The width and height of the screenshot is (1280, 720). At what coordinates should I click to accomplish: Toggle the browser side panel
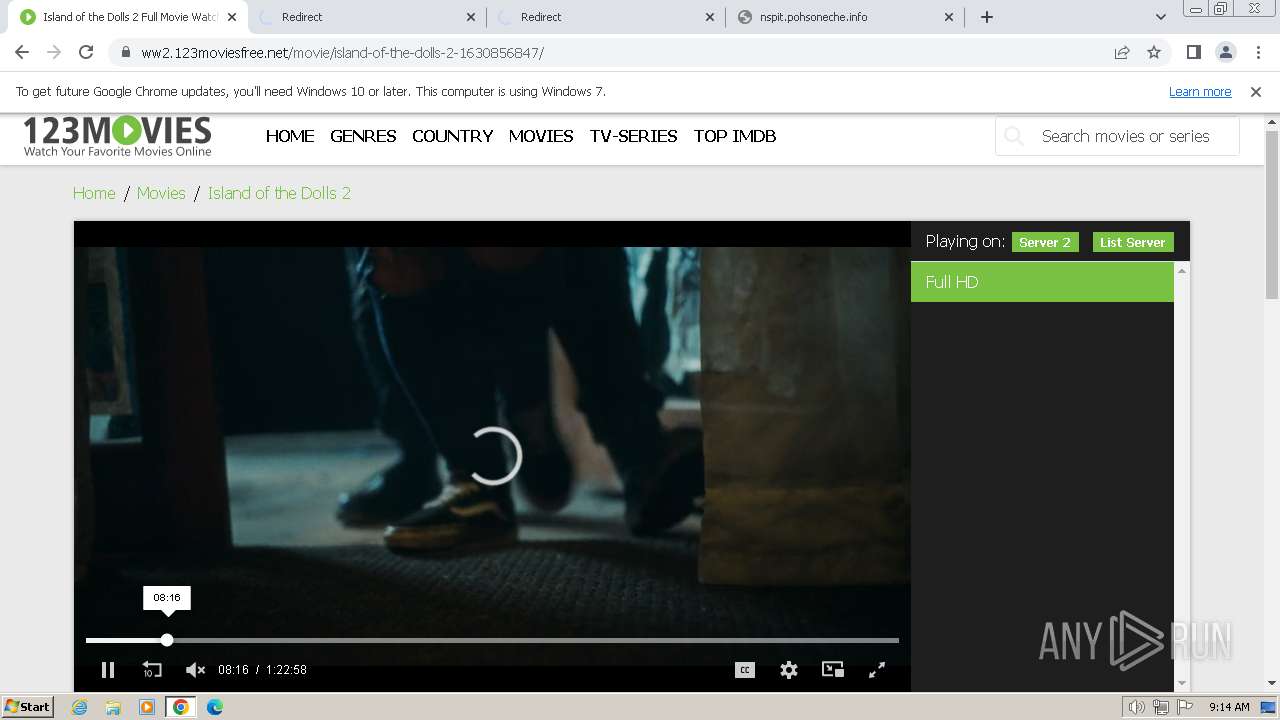1193,52
